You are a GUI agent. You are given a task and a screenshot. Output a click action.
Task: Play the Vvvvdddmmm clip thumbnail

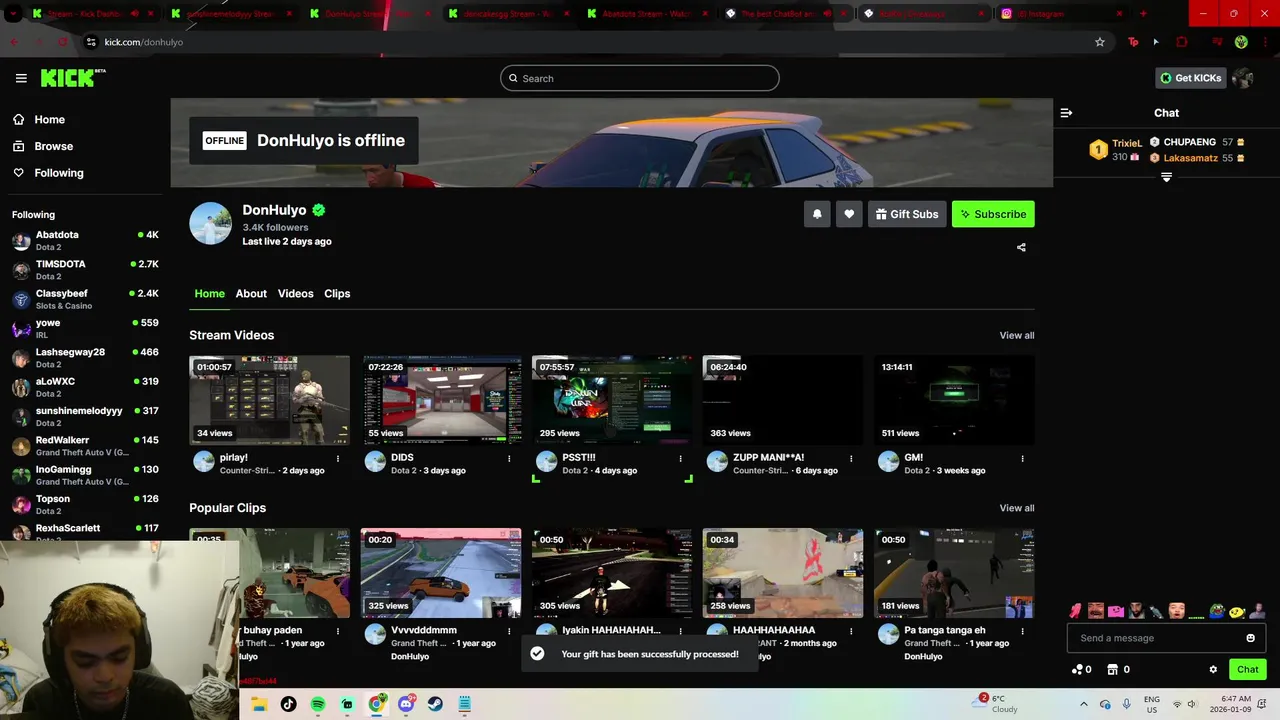441,573
